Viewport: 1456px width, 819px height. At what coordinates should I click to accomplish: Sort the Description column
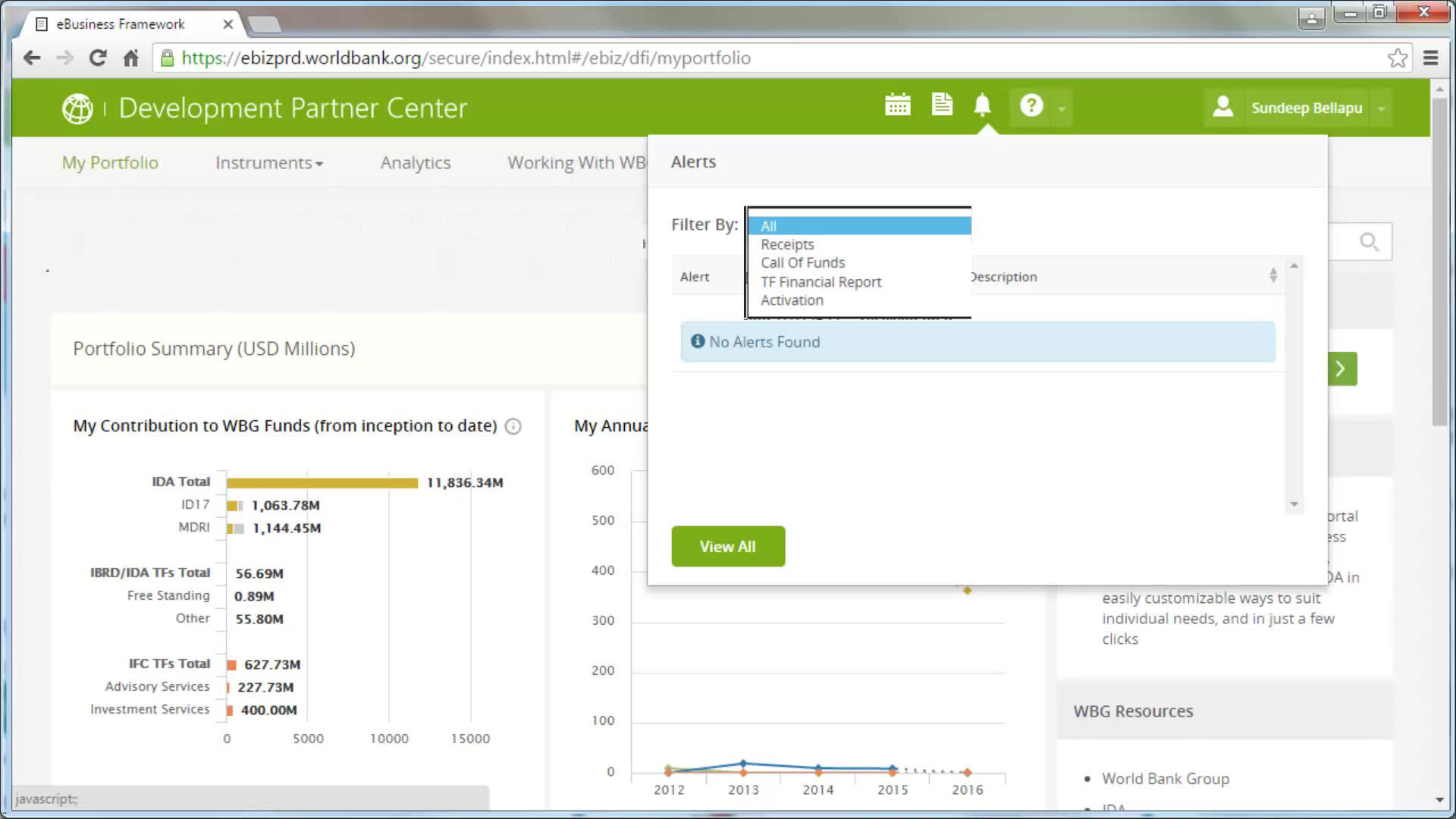click(1273, 276)
